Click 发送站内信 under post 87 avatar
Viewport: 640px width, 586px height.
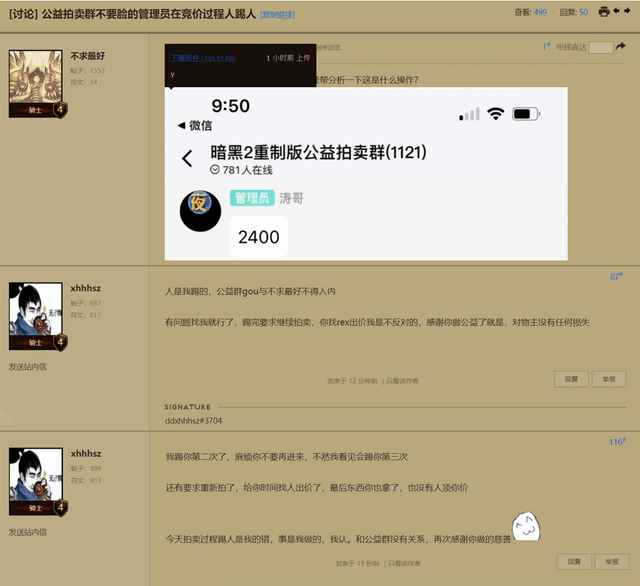27,367
